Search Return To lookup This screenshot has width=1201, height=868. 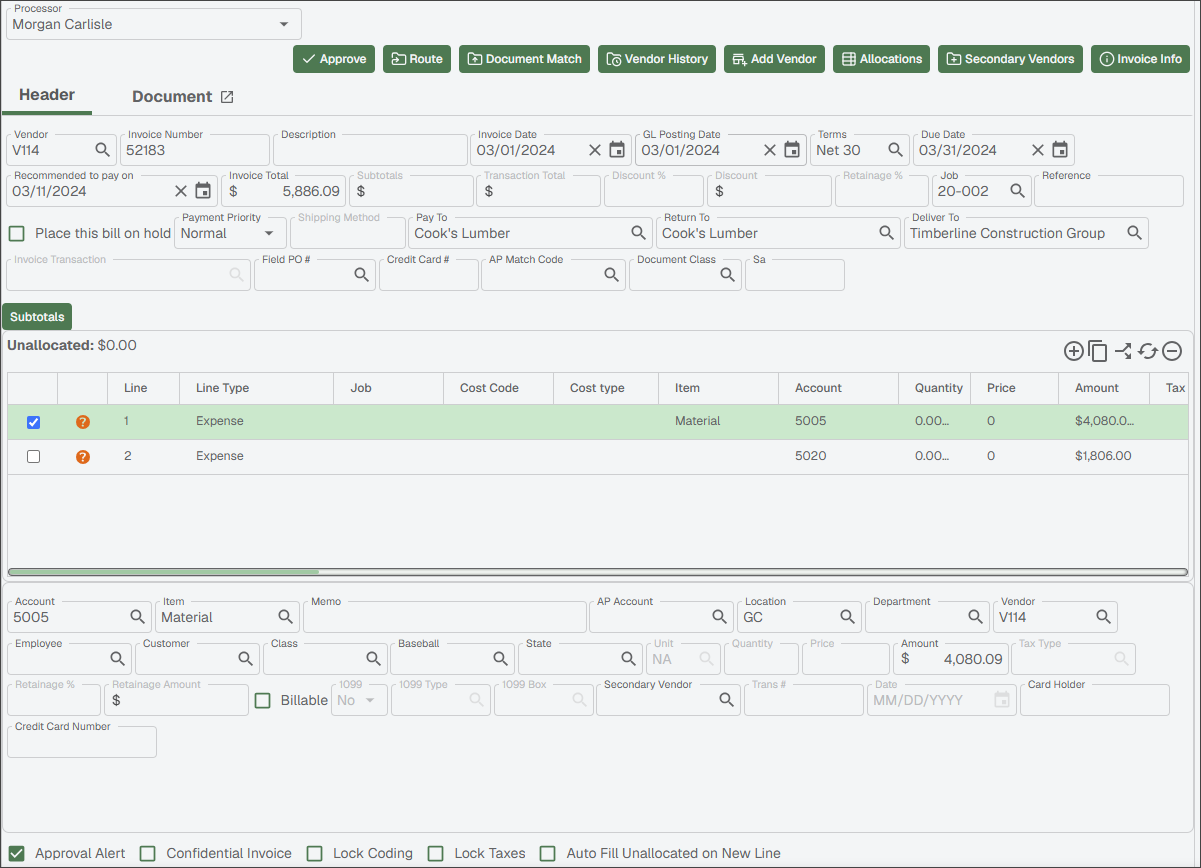click(886, 233)
